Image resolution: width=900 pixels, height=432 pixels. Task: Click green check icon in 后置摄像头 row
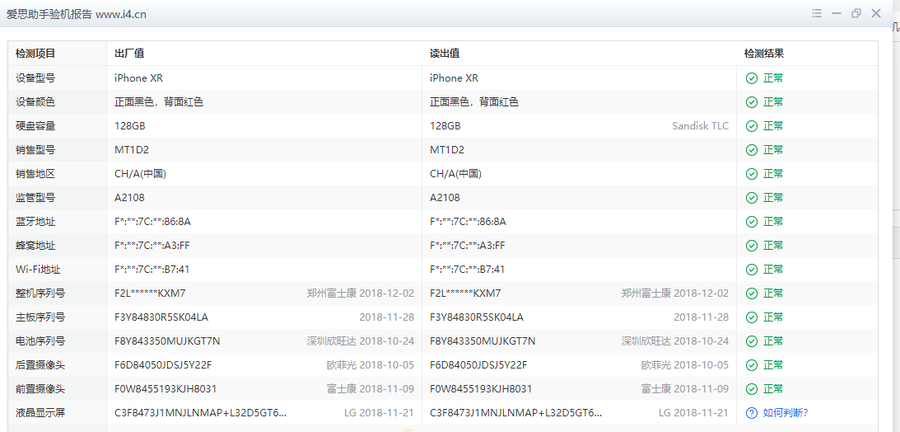pos(751,365)
